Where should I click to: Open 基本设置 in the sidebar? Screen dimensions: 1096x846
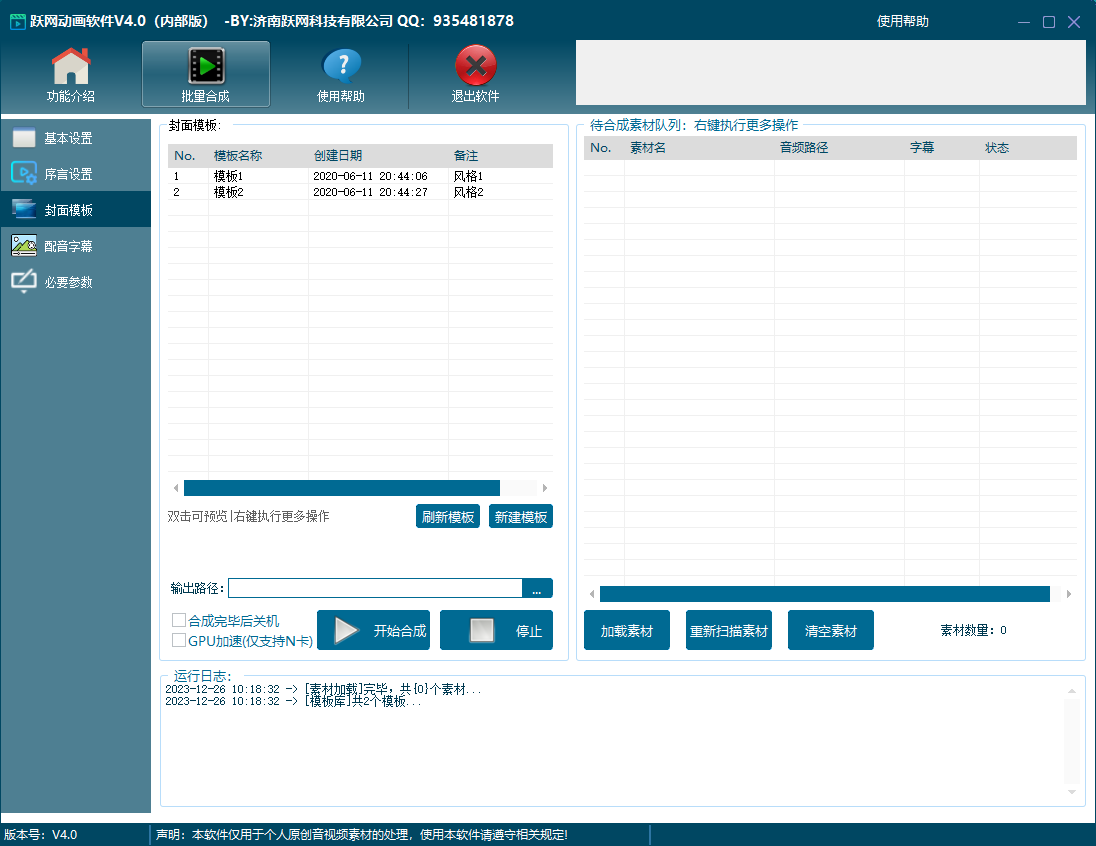[x=68, y=138]
